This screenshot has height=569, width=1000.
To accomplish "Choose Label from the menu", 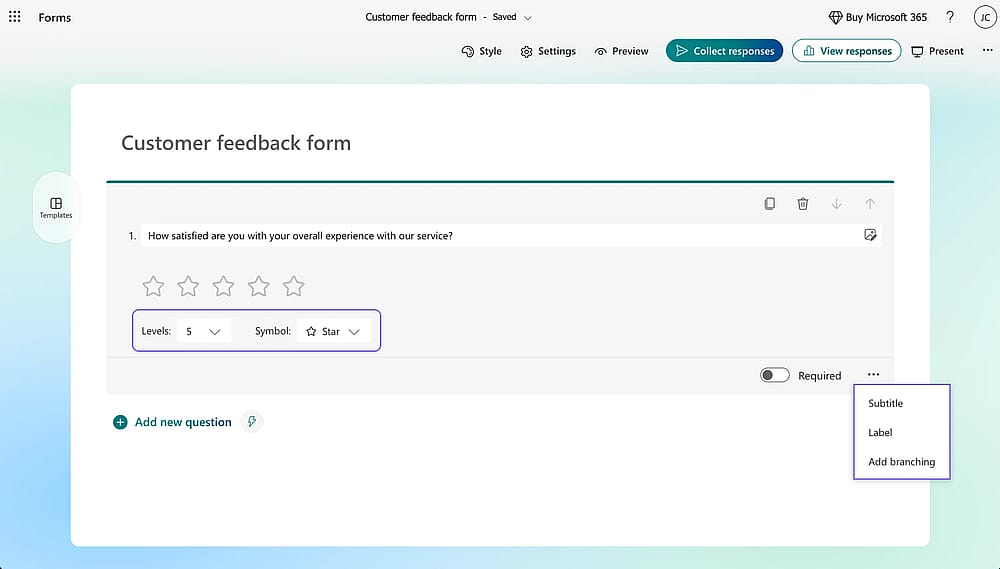I will [x=880, y=432].
